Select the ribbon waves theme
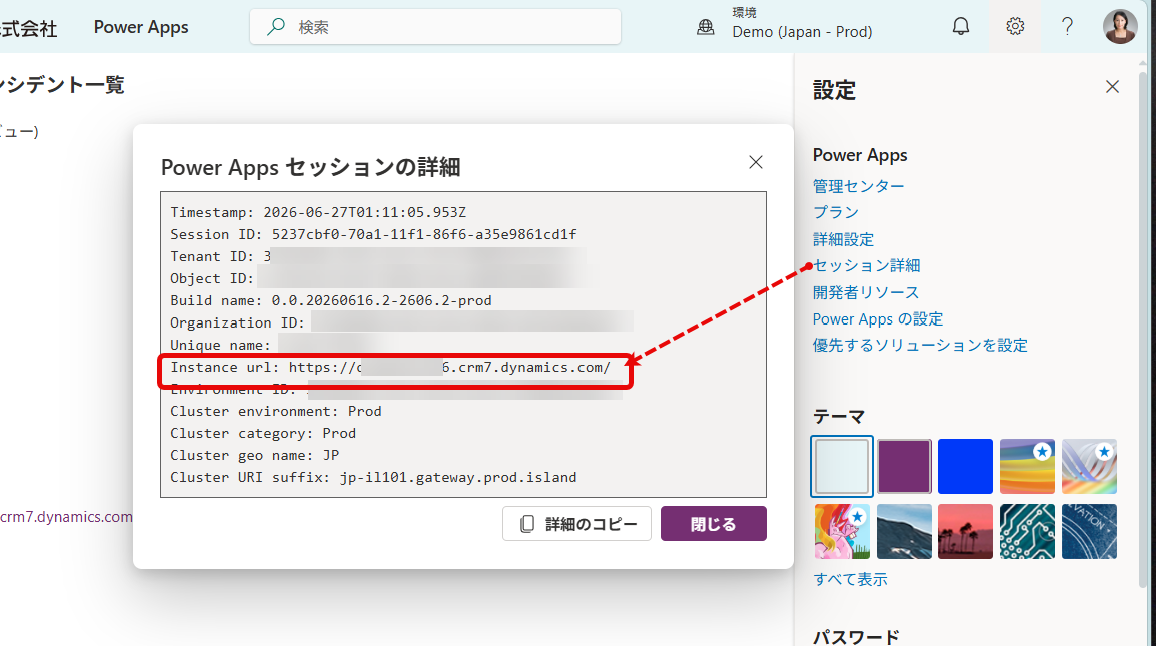Screen dimensions: 1156x646 (x=1089, y=466)
